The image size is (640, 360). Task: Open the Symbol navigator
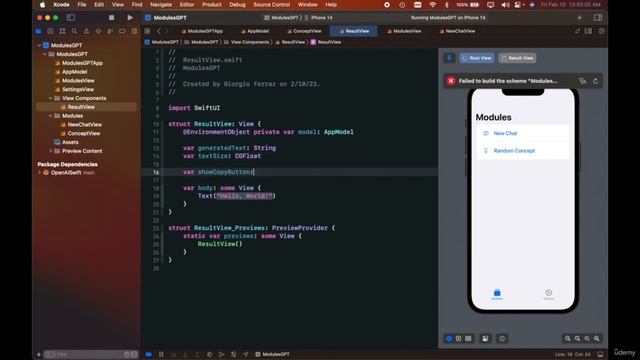tap(62, 31)
